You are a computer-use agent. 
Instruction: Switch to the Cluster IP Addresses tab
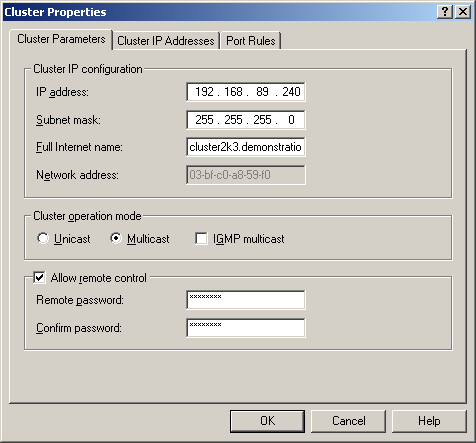tap(166, 41)
